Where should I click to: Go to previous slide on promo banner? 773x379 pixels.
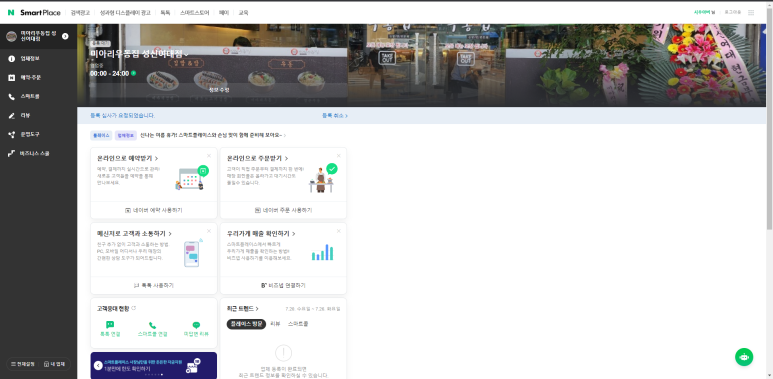(98, 365)
